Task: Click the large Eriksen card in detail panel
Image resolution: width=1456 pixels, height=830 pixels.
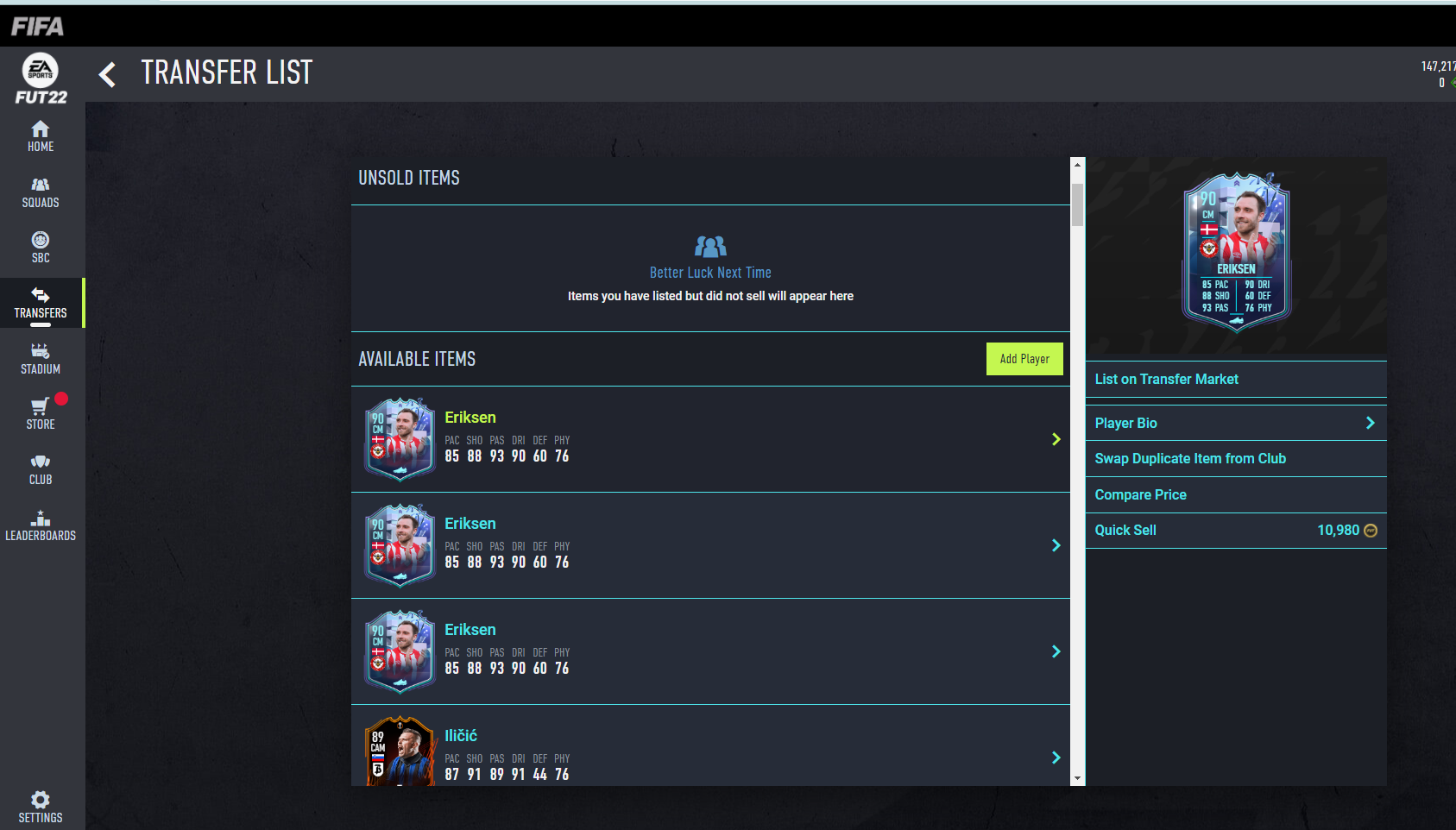Action: click(1236, 252)
